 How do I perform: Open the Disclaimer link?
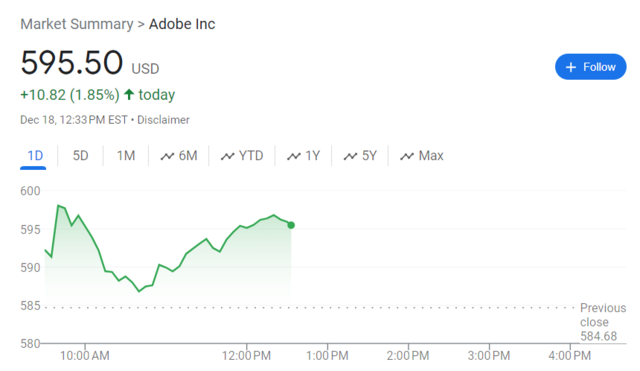(x=163, y=120)
